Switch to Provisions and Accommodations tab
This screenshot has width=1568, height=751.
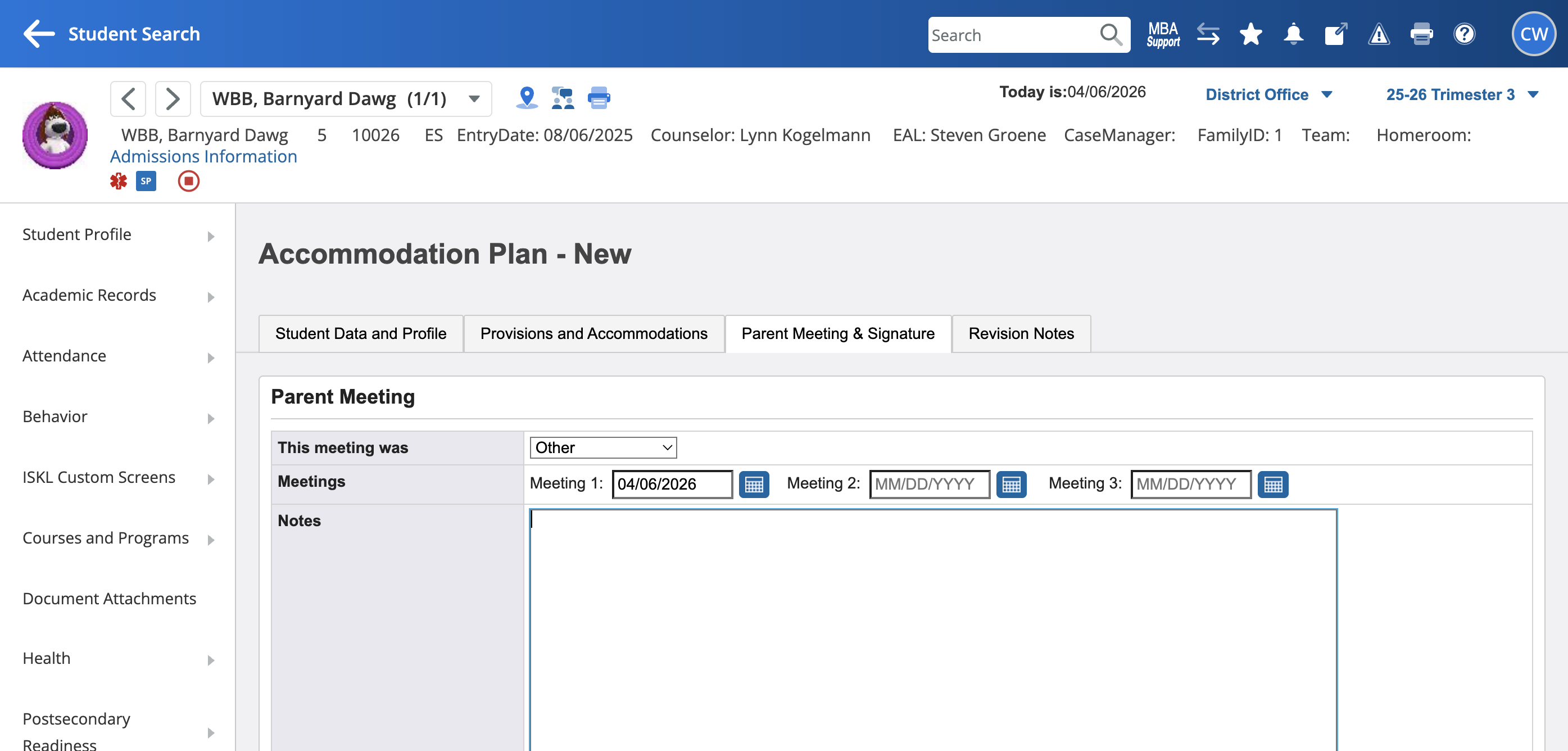593,333
